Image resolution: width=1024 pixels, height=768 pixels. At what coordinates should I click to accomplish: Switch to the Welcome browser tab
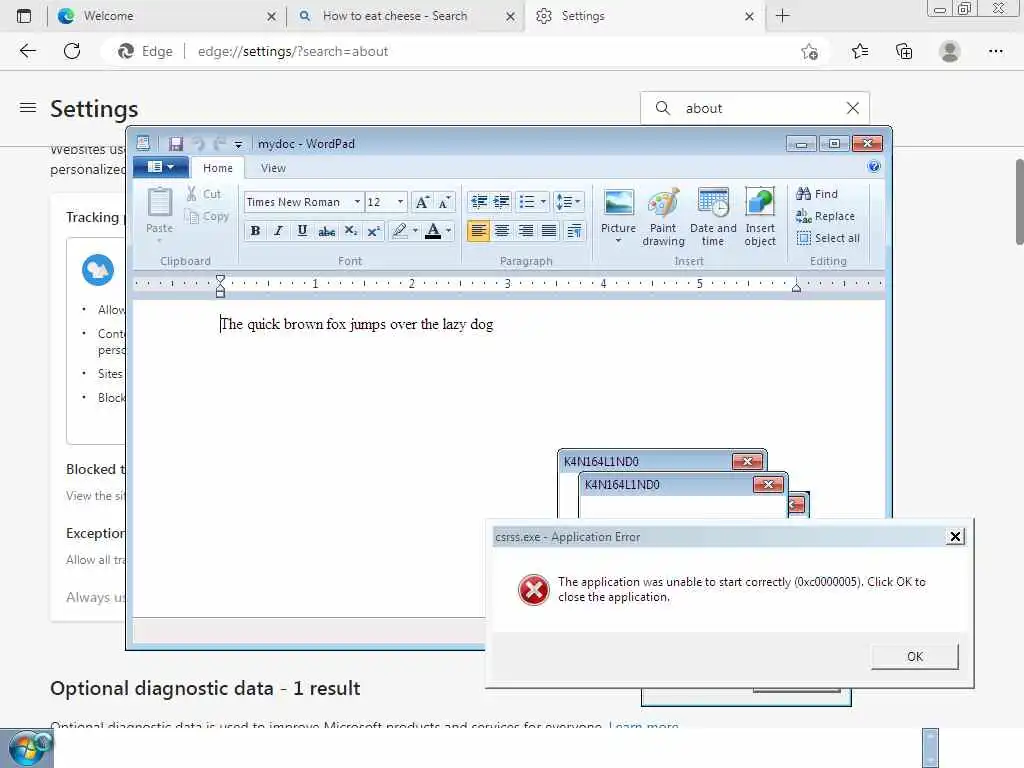(x=167, y=16)
